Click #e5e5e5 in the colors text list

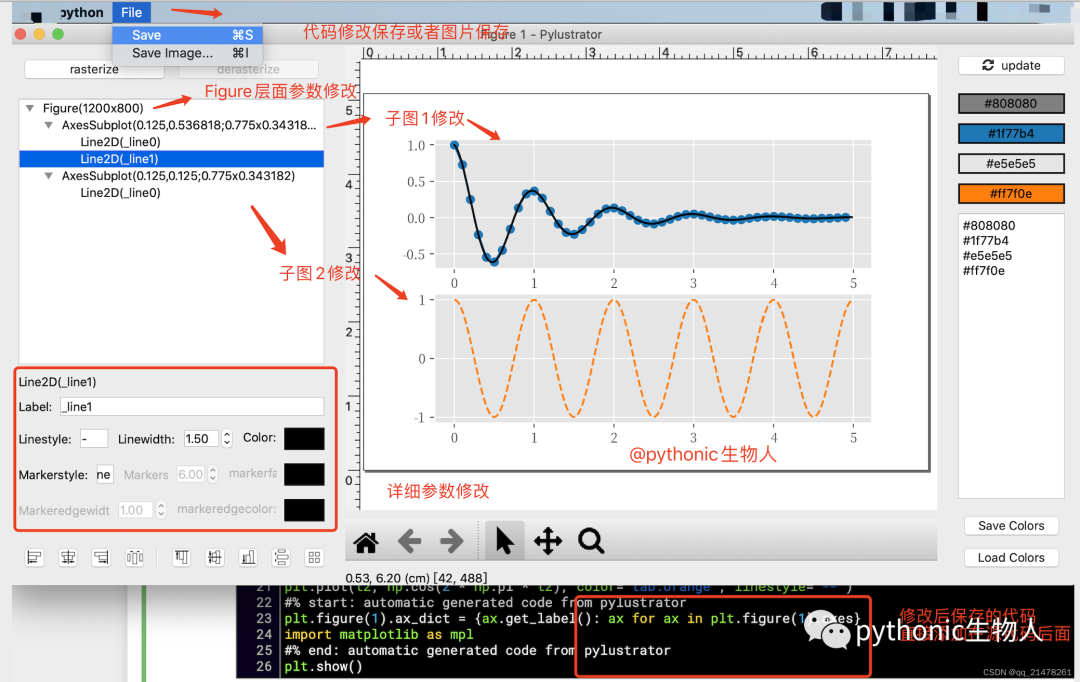tap(987, 256)
